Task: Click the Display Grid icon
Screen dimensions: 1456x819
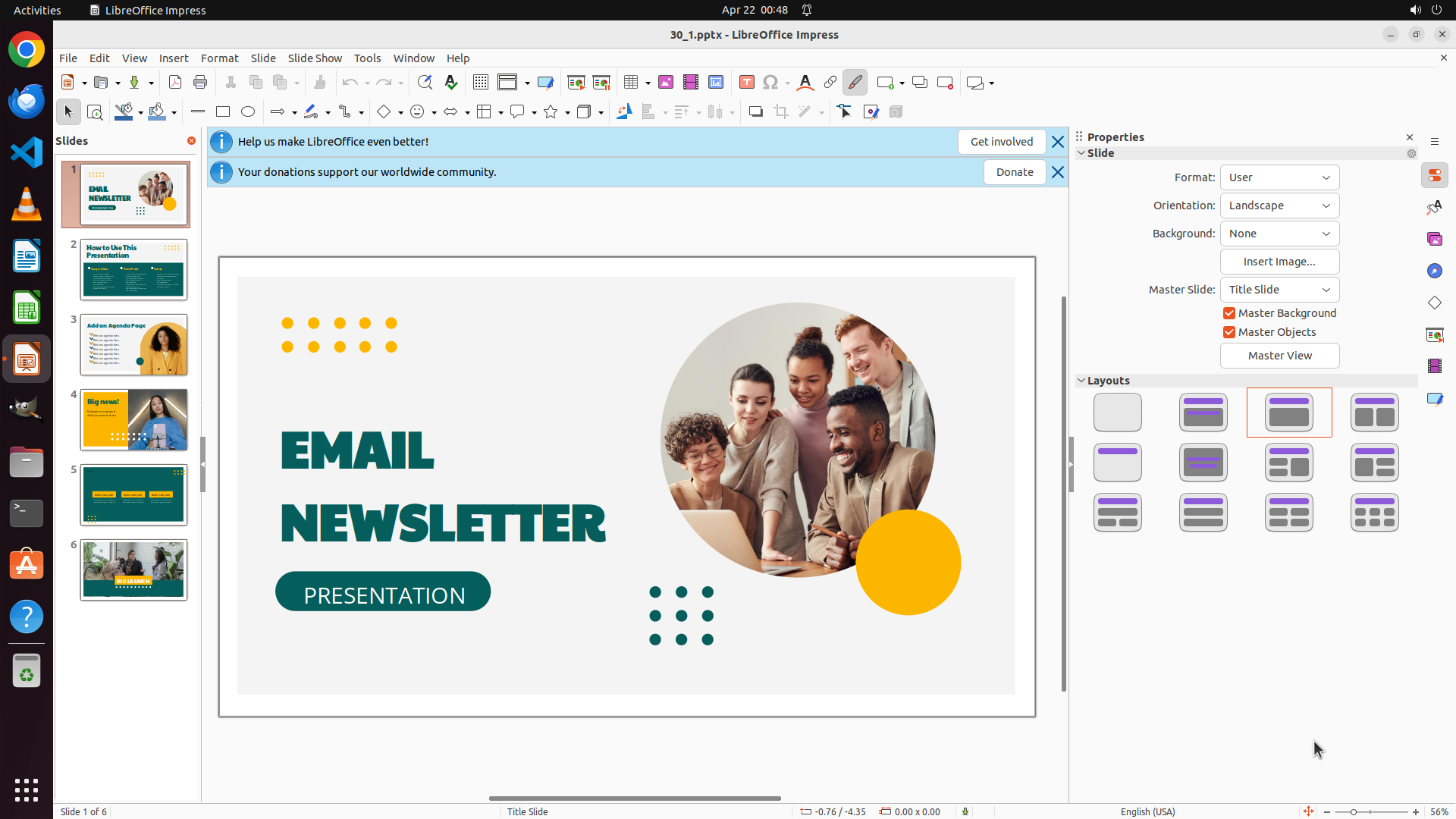Action: coord(481,83)
